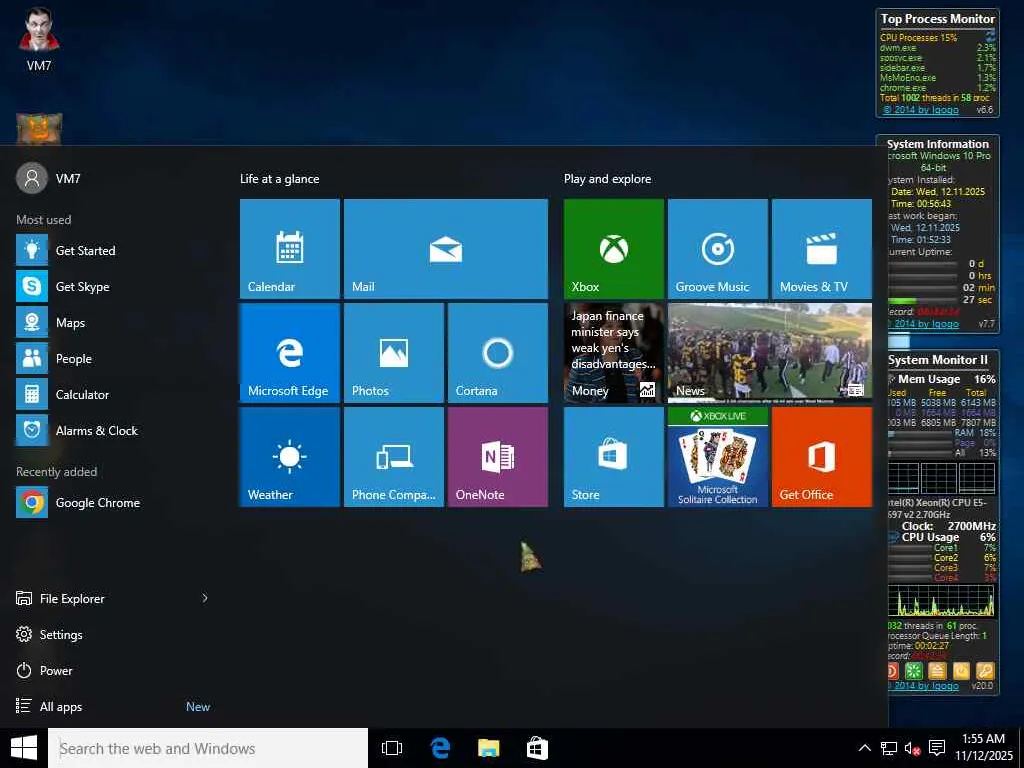Click the Windows Start button

click(24, 748)
